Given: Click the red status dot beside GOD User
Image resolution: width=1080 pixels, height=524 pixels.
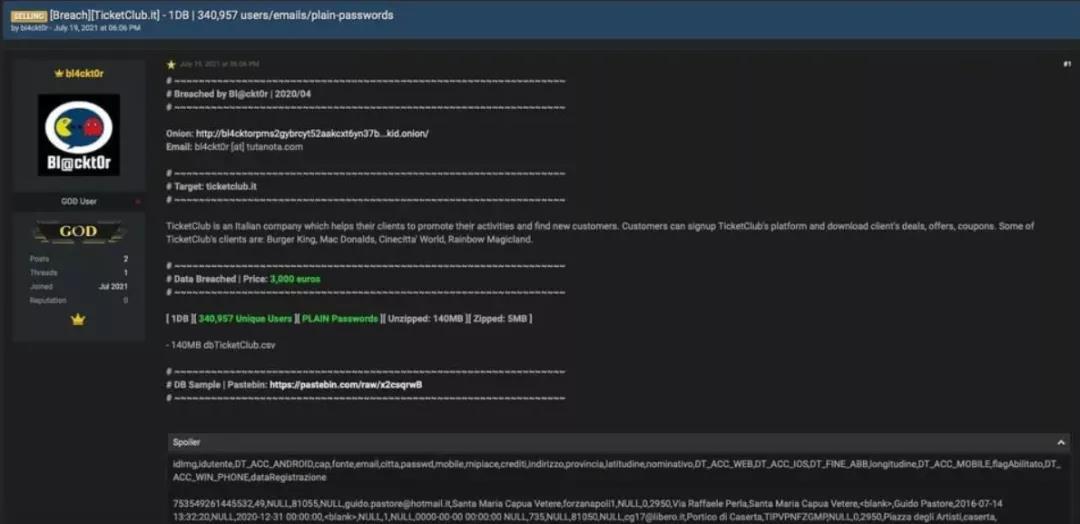Looking at the screenshot, I should click(138, 202).
